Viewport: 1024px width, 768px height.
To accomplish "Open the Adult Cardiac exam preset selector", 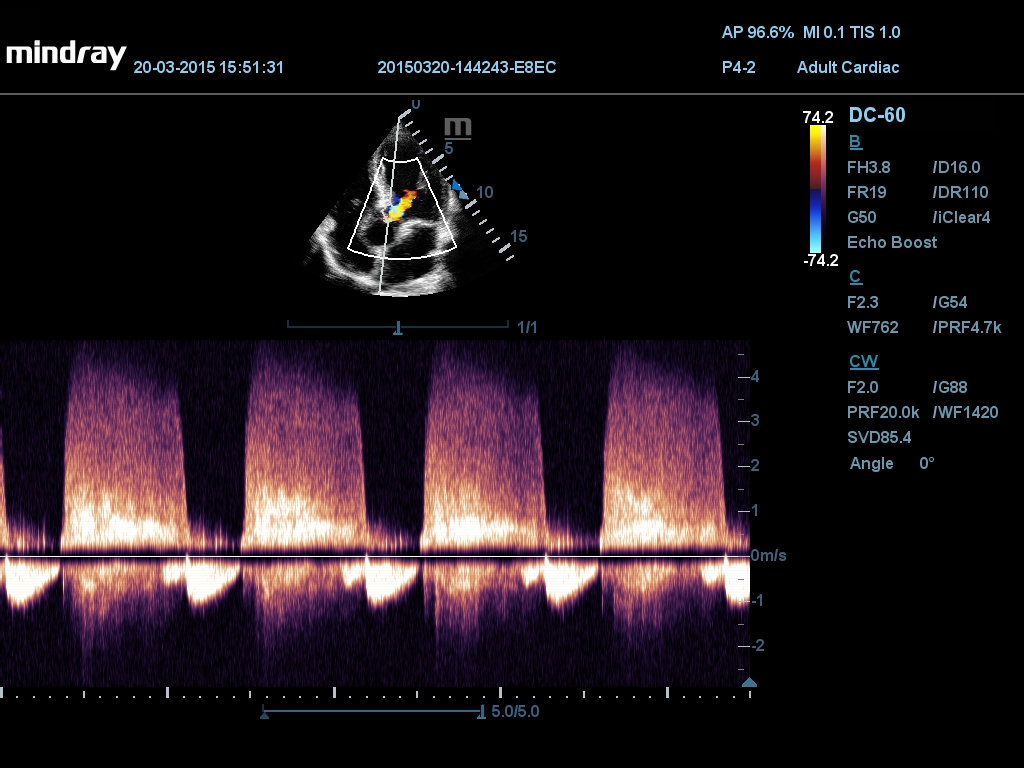I will pos(848,68).
